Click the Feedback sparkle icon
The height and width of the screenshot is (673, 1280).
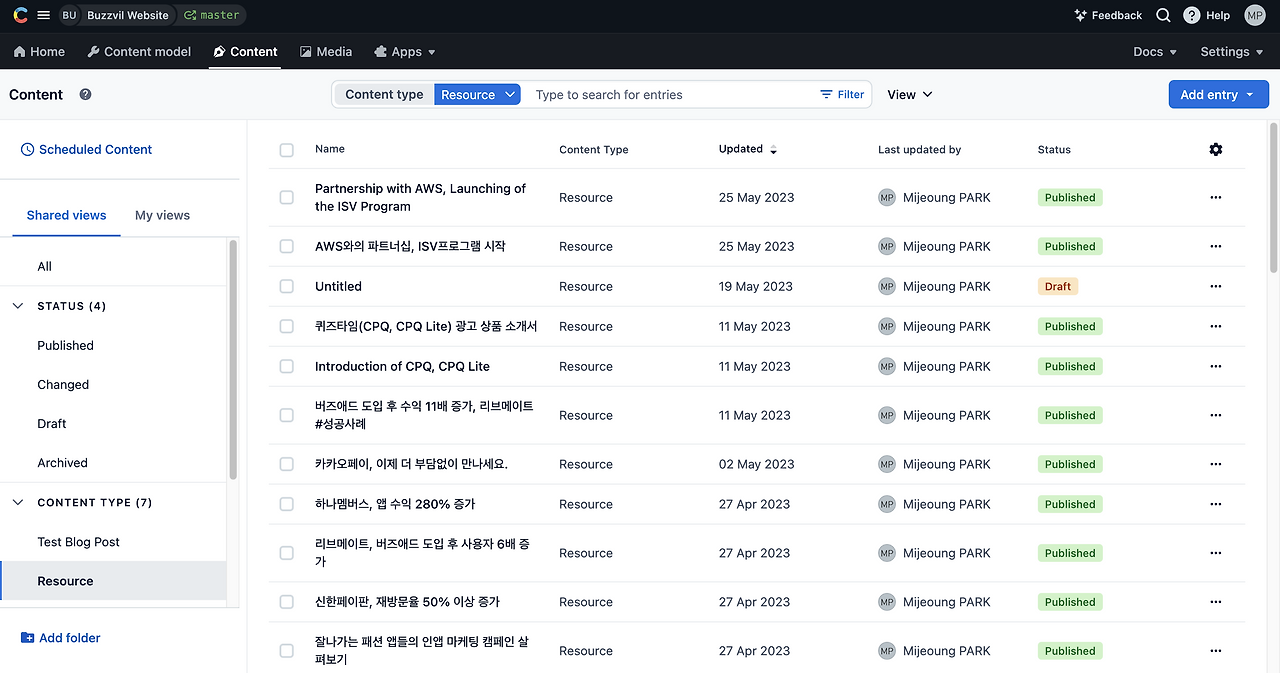[1080, 15]
